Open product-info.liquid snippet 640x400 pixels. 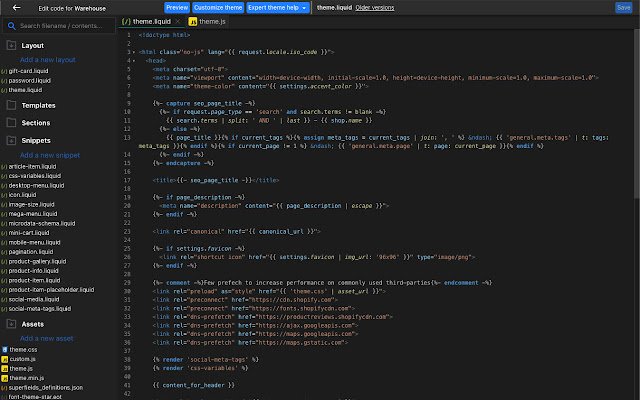click(x=33, y=271)
